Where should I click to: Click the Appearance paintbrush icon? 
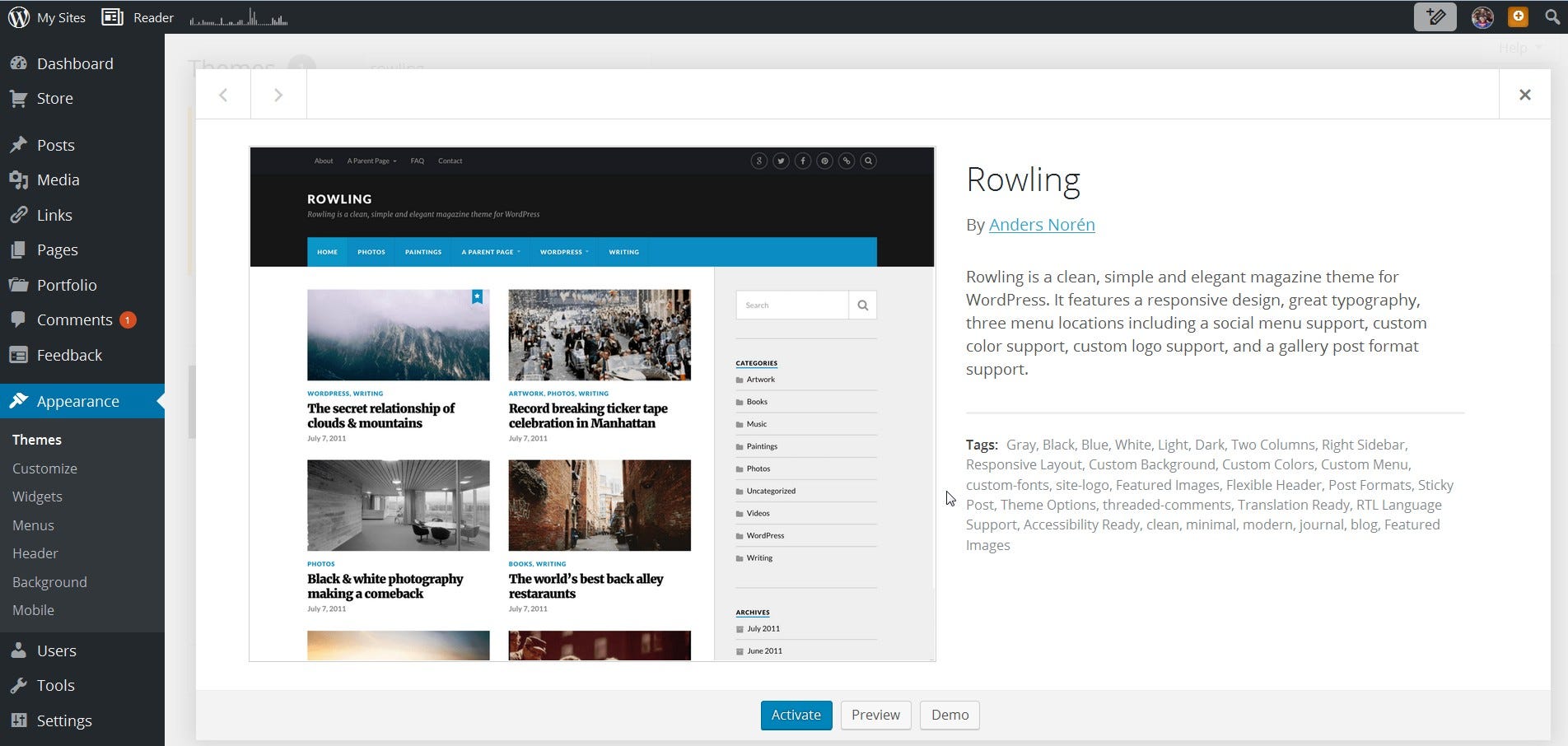point(18,401)
